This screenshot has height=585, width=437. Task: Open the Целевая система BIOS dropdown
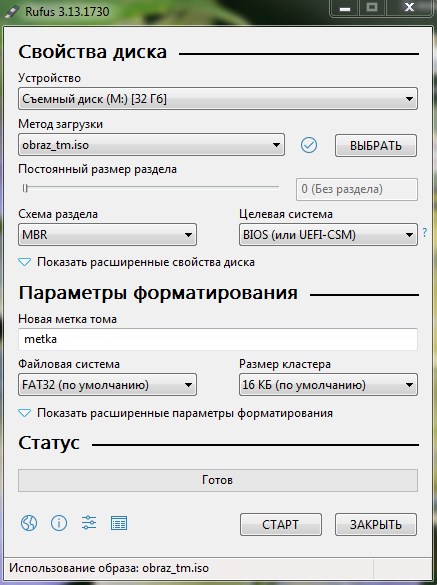[x=328, y=235]
